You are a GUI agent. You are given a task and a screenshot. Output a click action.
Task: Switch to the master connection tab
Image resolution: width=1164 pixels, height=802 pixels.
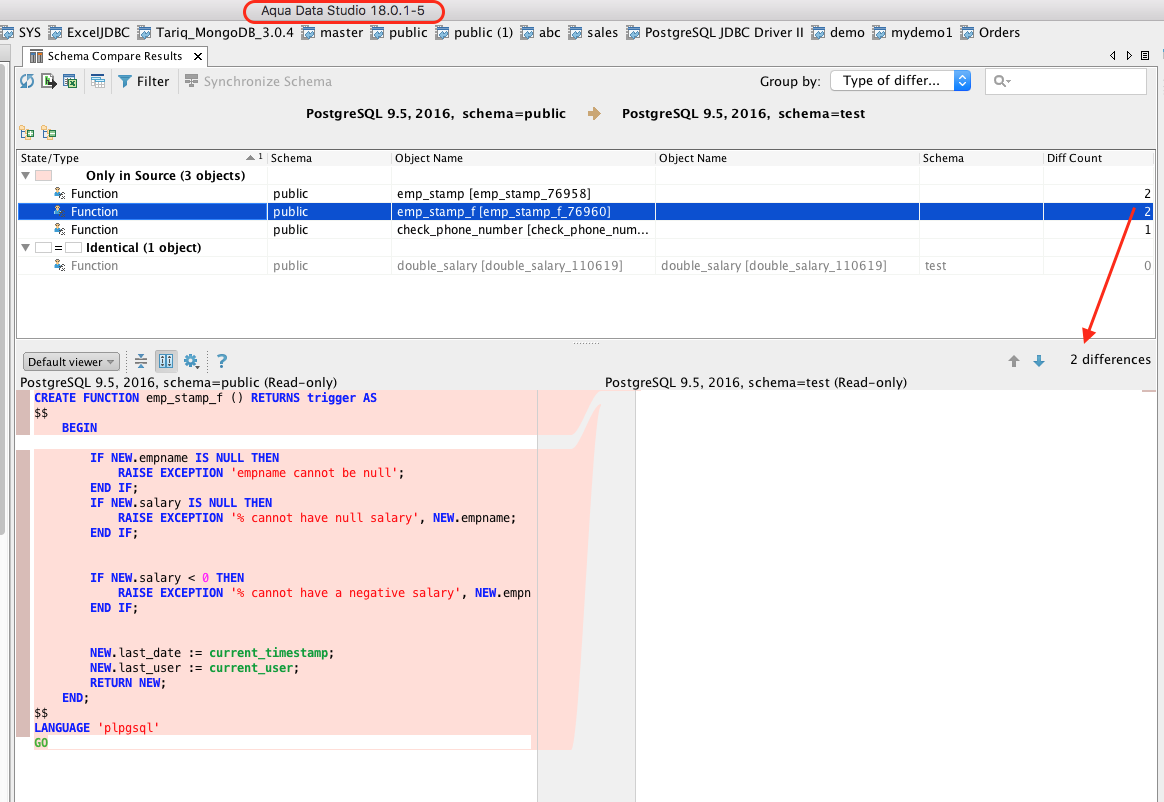click(x=333, y=33)
